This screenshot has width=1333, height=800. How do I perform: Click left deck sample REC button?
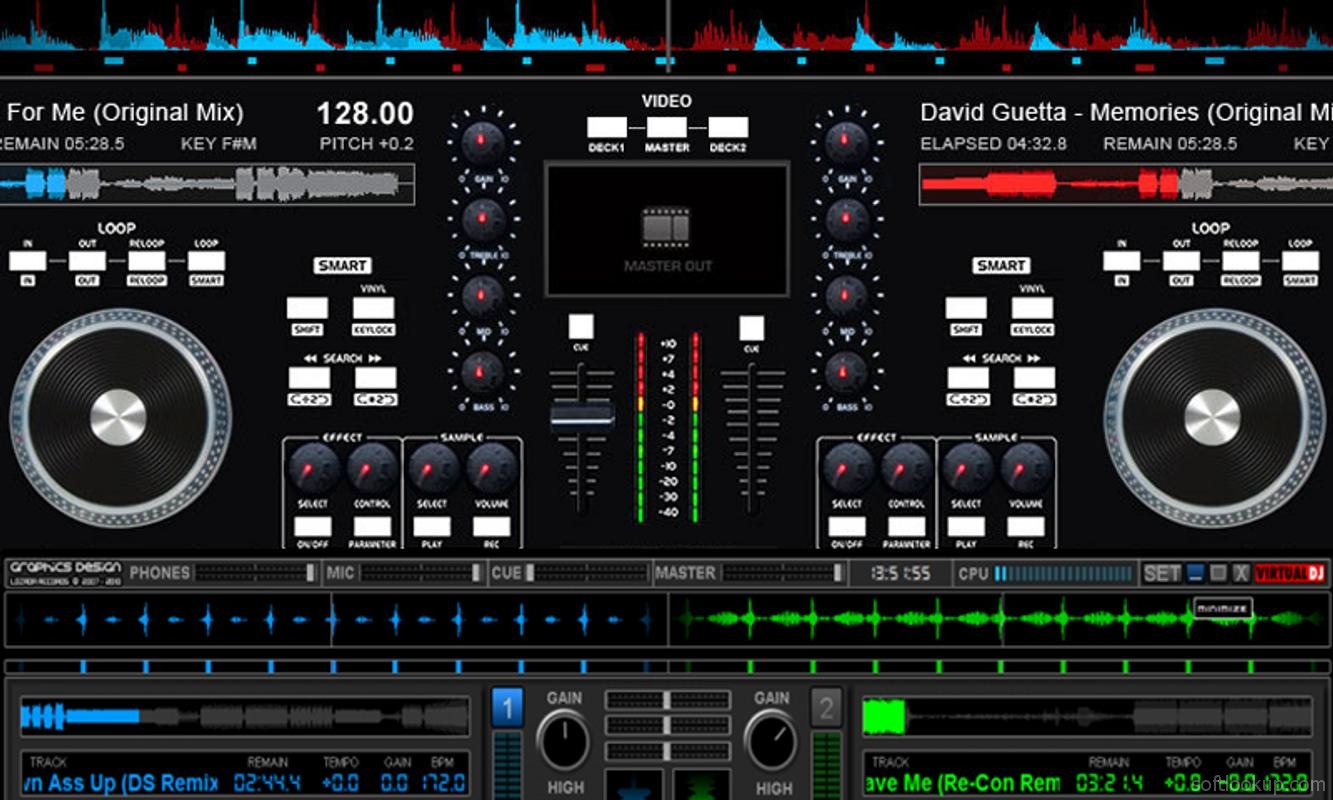pos(492,526)
